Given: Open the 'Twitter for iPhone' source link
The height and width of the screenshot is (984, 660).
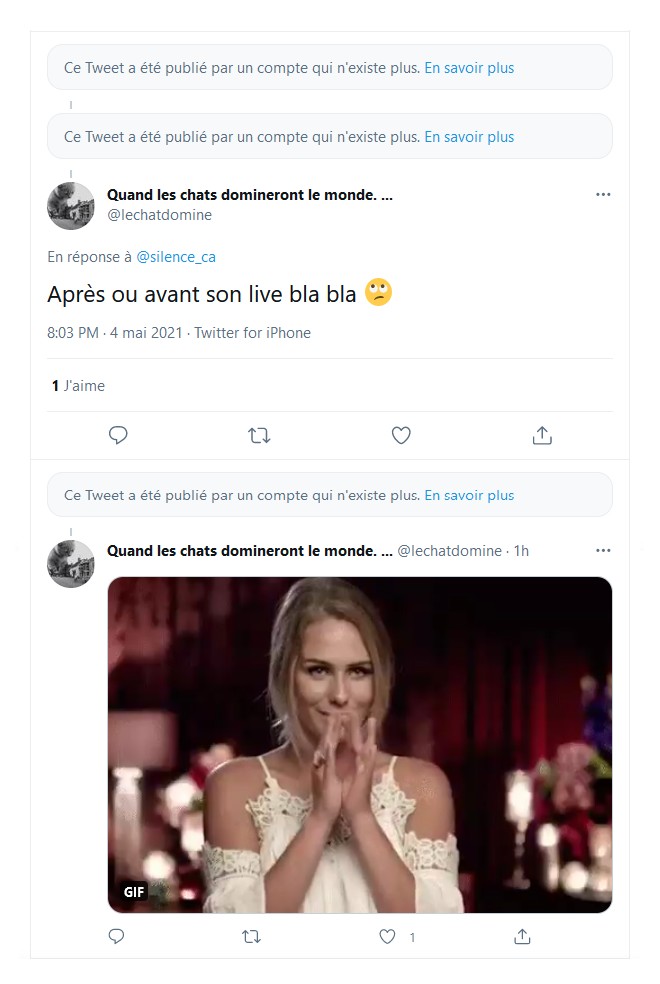Looking at the screenshot, I should (252, 333).
